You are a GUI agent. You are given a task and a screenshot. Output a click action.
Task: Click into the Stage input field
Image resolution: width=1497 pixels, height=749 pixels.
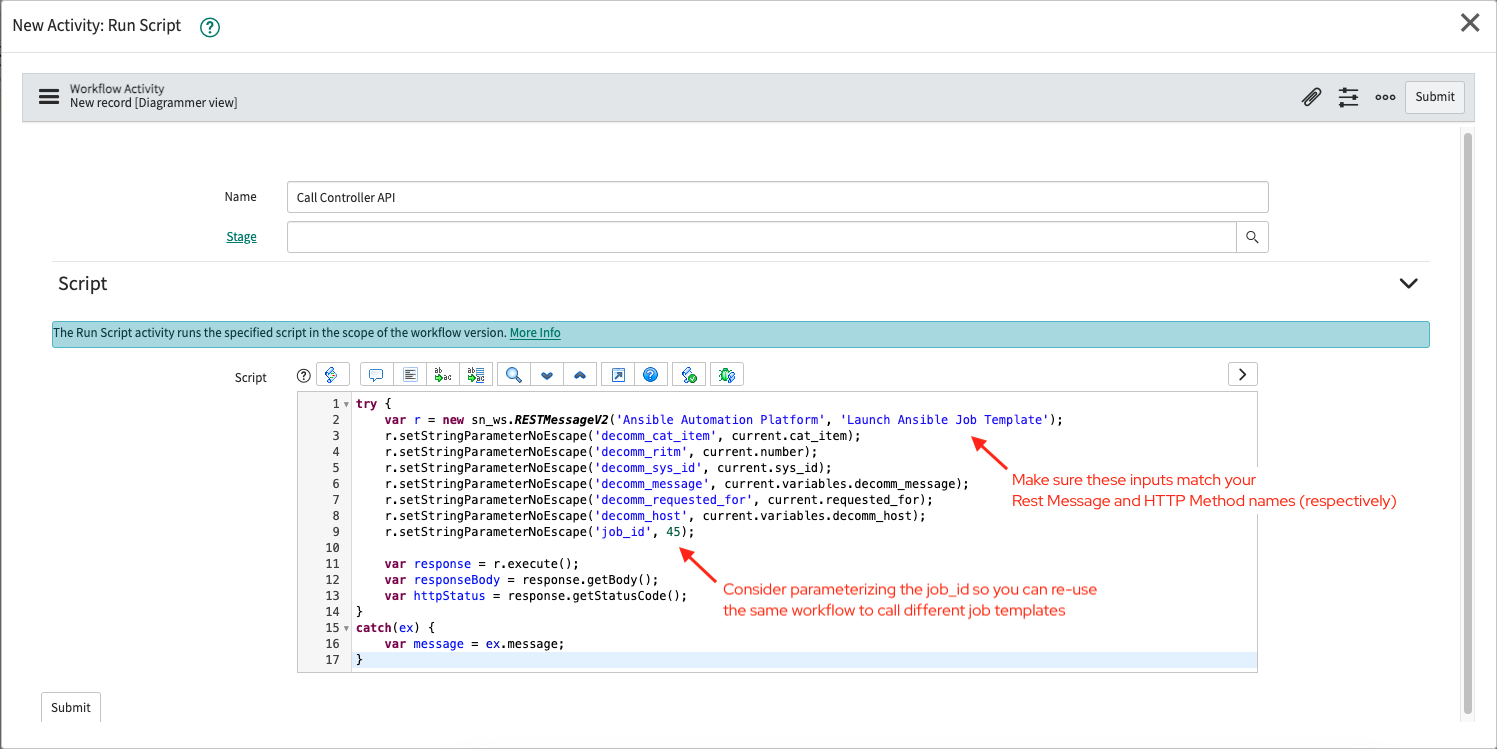tap(761, 237)
